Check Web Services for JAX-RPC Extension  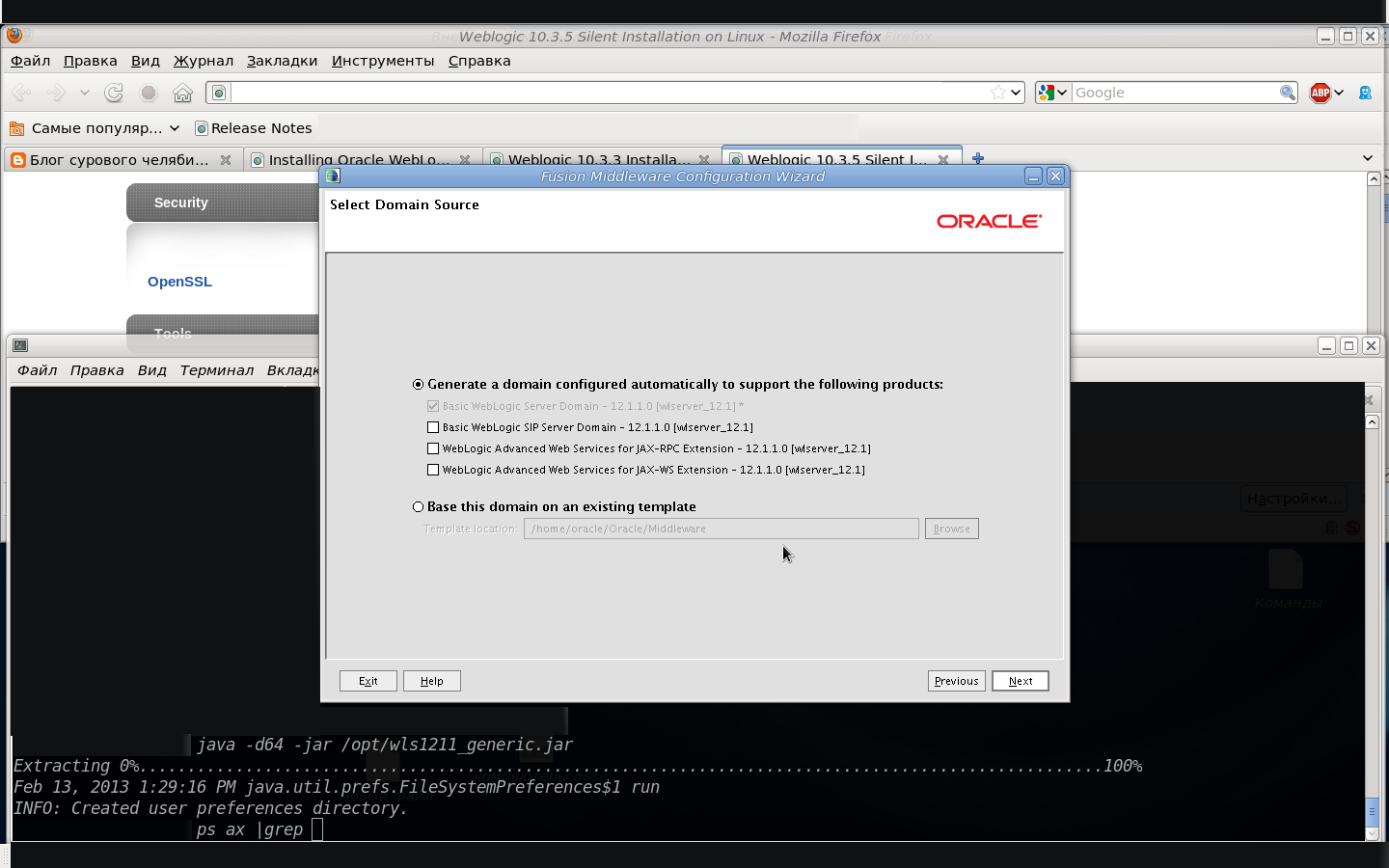pyautogui.click(x=433, y=448)
